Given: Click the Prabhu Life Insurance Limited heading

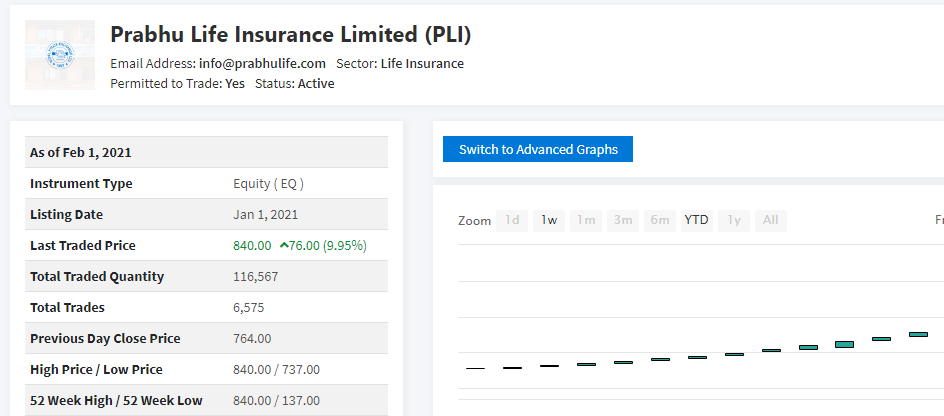Looking at the screenshot, I should (x=291, y=35).
